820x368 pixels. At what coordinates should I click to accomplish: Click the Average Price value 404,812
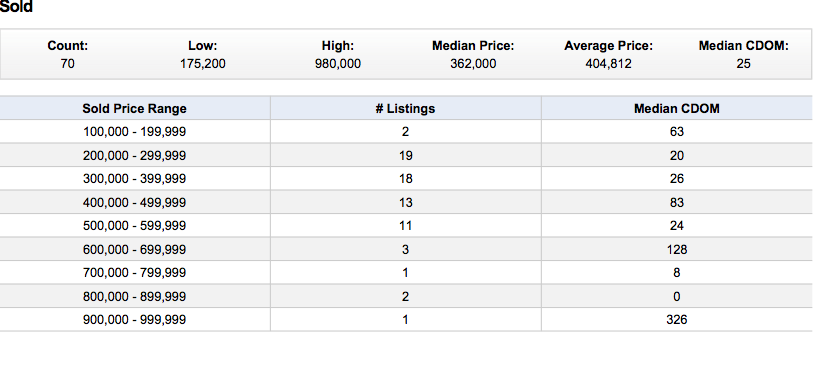(x=608, y=64)
